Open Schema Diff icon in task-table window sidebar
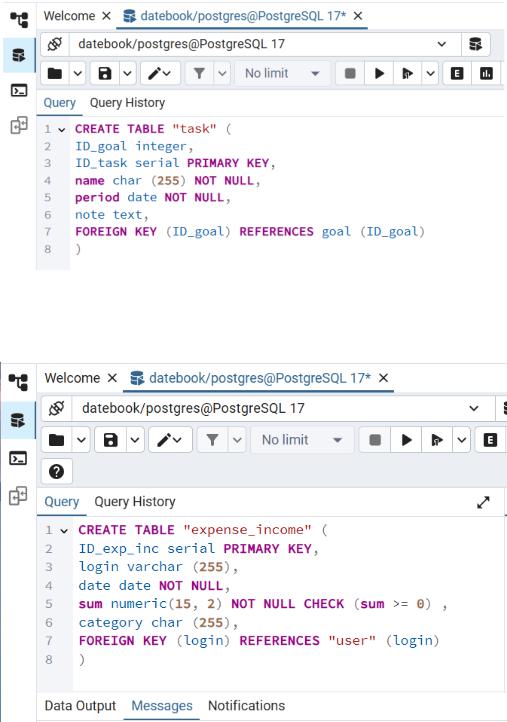Viewport: 507px width, 722px height. [19, 125]
